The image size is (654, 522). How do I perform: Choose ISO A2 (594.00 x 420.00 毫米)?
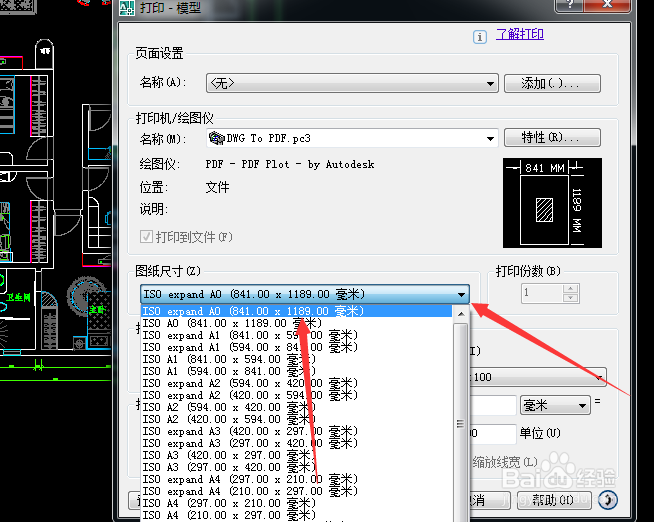[x=297, y=407]
